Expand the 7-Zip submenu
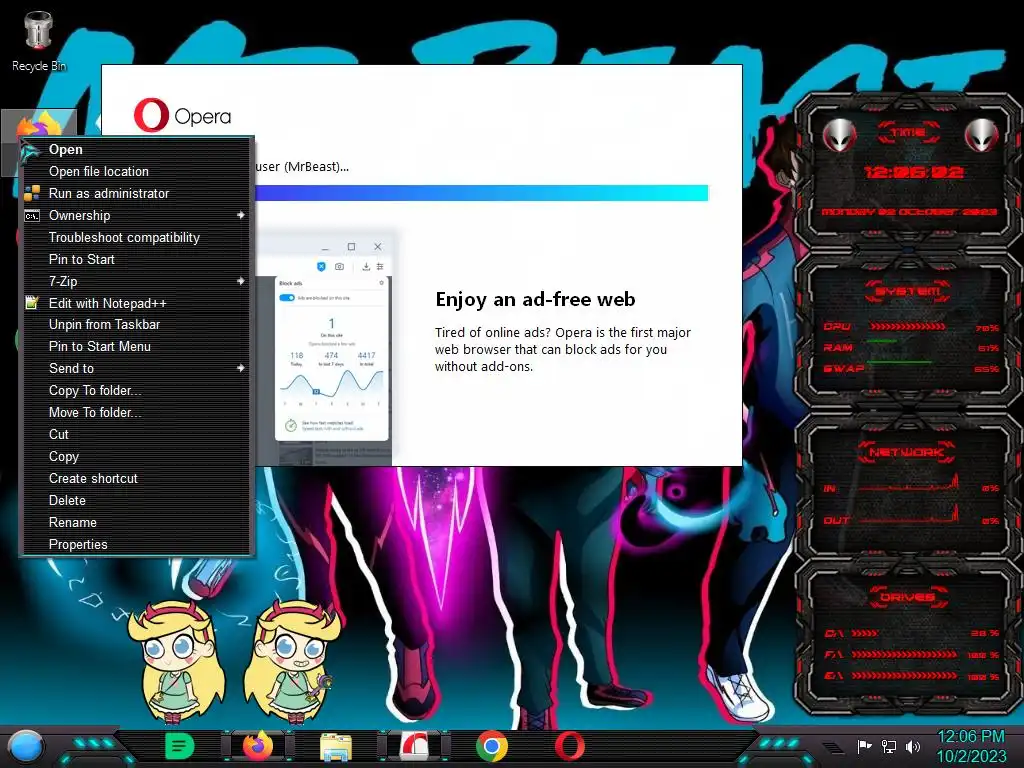This screenshot has height=768, width=1024. [x=136, y=281]
